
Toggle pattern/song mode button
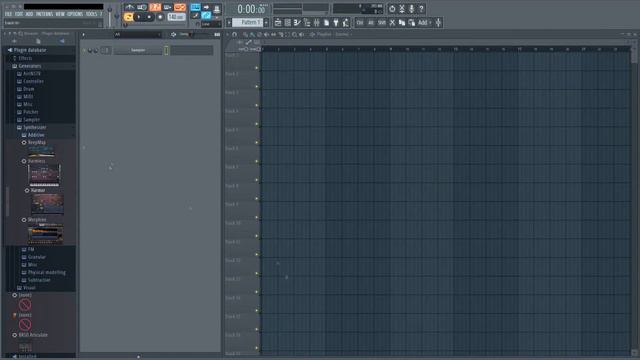coord(128,17)
